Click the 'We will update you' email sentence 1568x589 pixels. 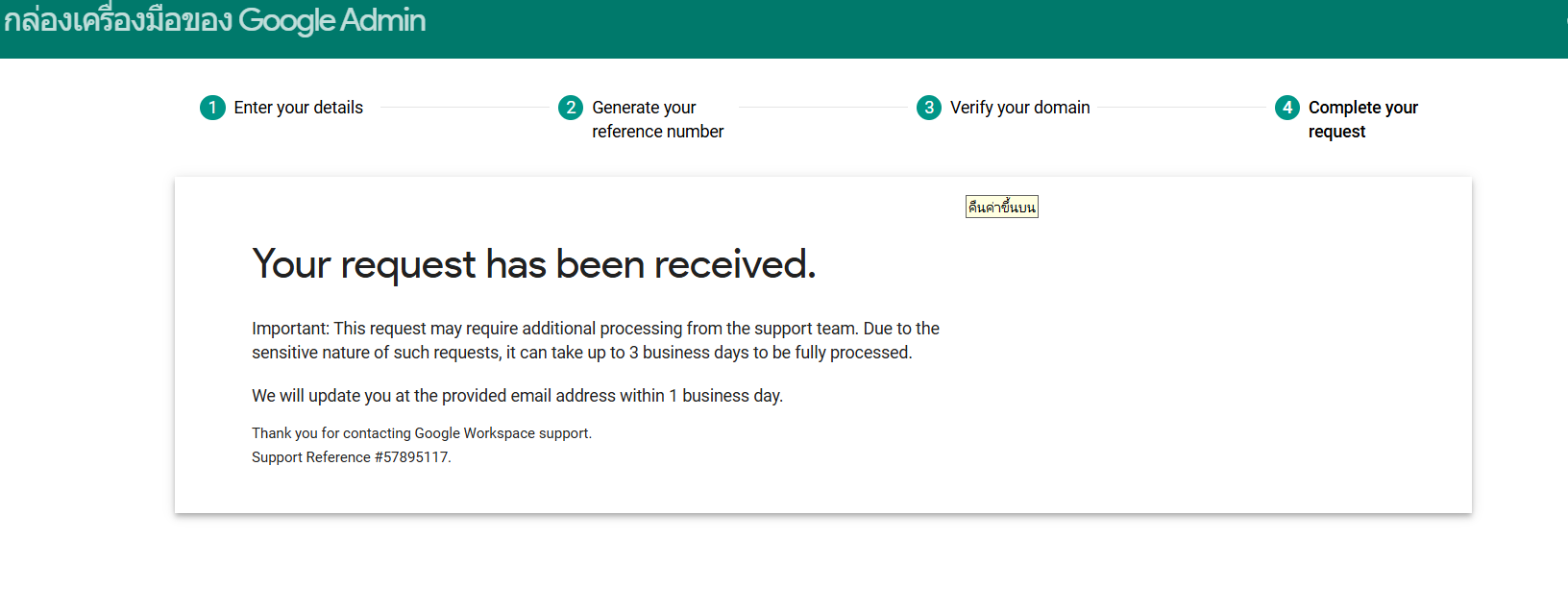[518, 396]
